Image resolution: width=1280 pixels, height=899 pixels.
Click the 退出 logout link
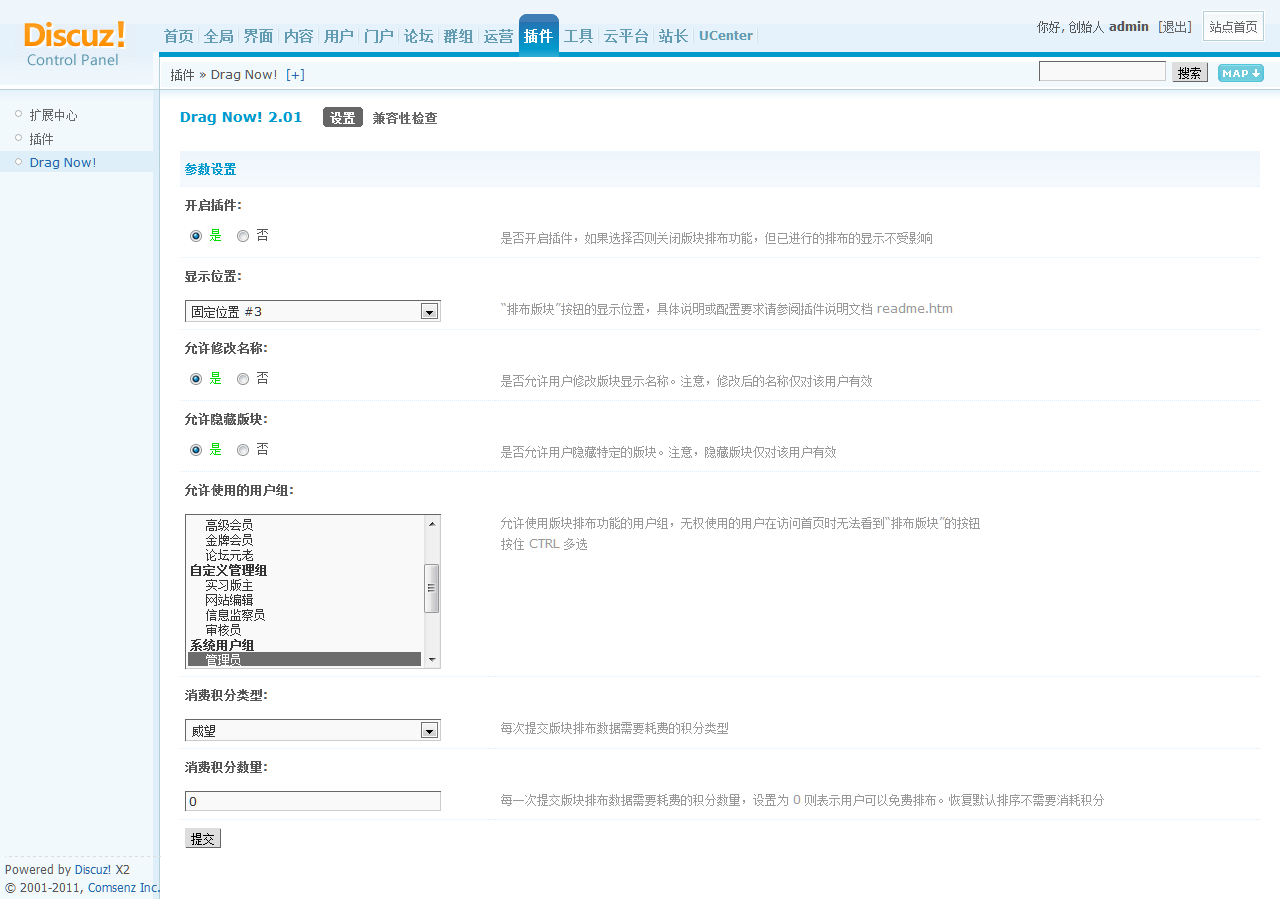pos(1175,27)
